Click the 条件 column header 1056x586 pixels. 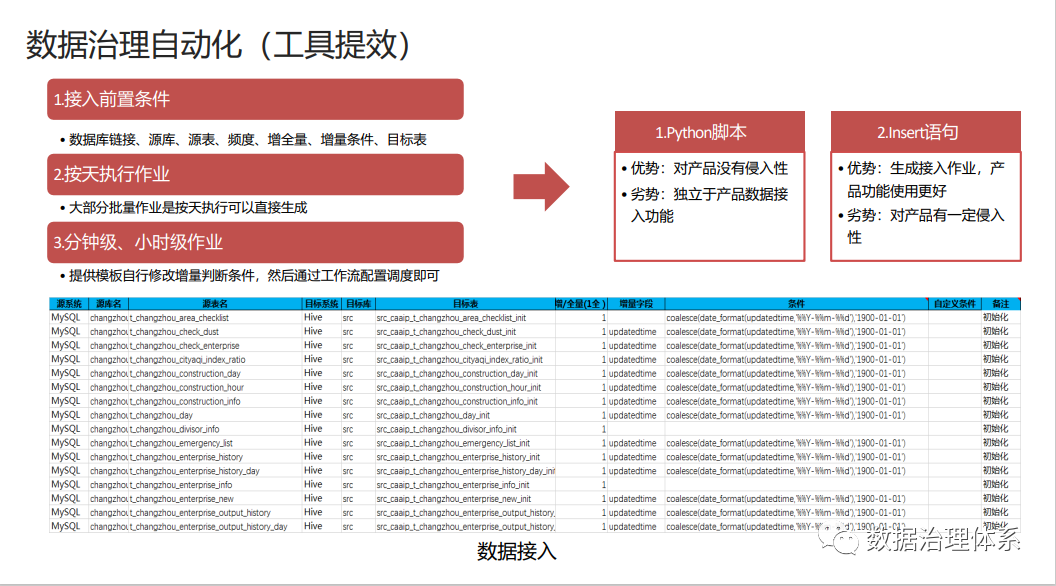pyautogui.click(x=796, y=304)
